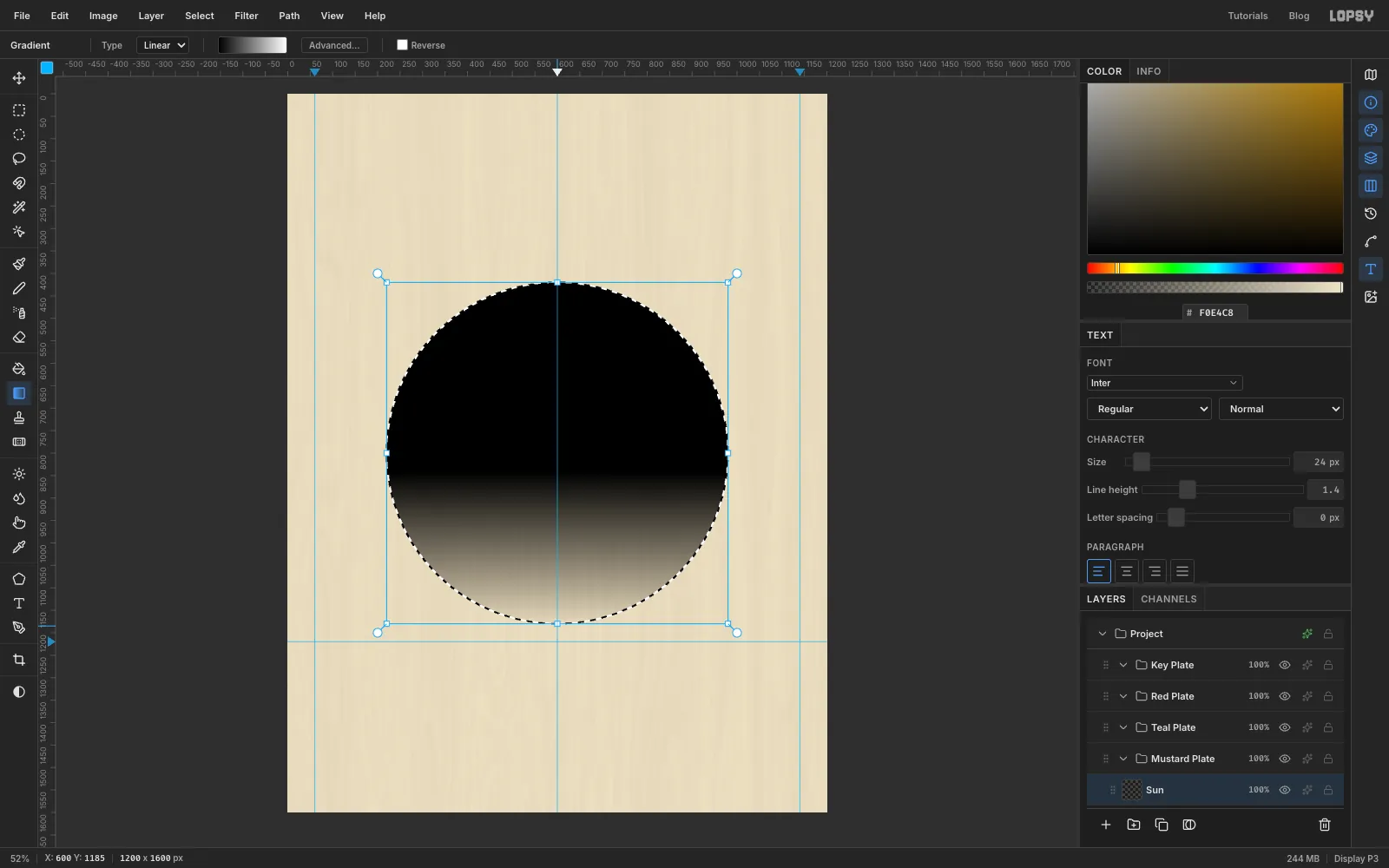Choose the Elliptical Marquee tool
This screenshot has width=1389, height=868.
coord(19,135)
